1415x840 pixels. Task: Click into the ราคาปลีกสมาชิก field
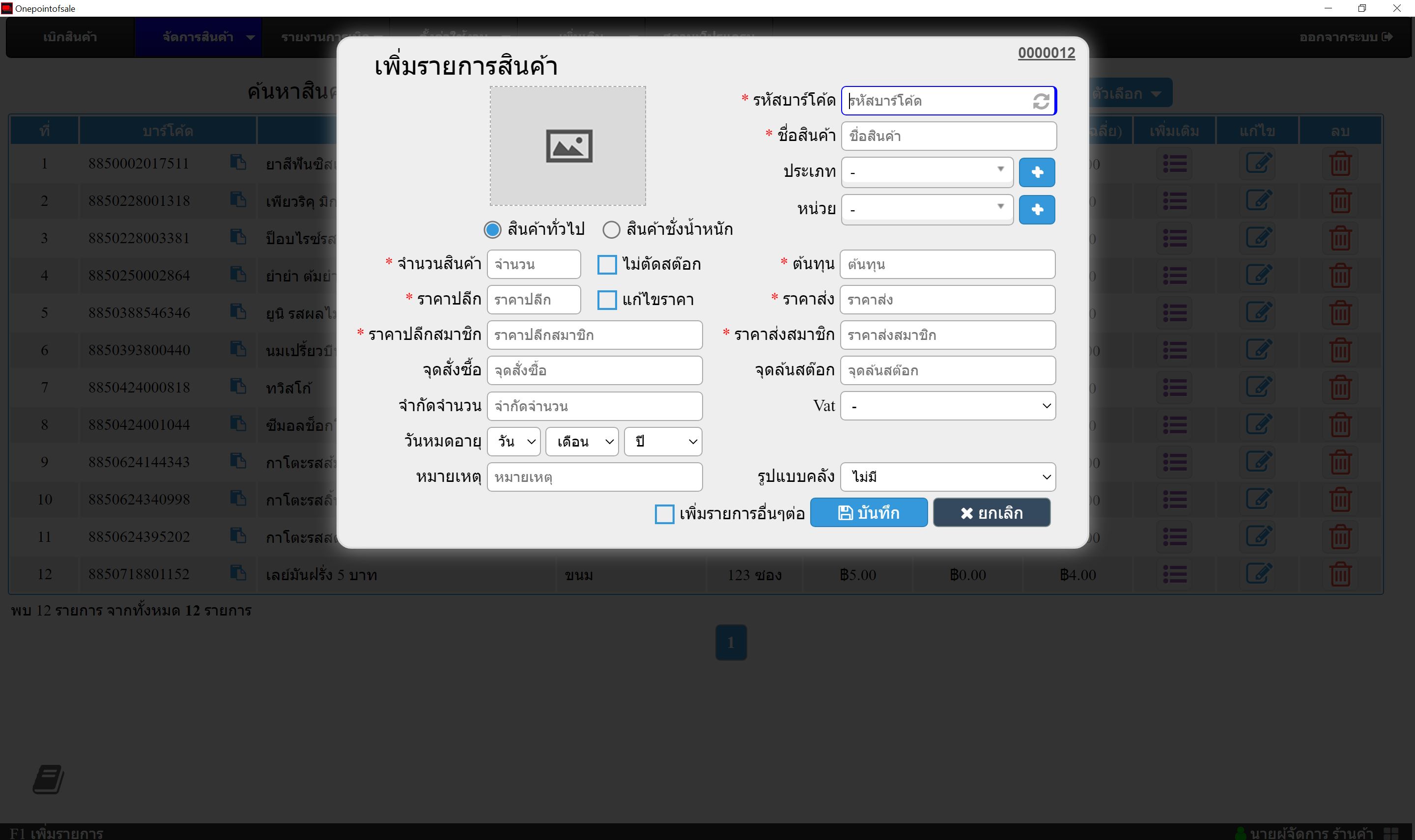pos(595,335)
